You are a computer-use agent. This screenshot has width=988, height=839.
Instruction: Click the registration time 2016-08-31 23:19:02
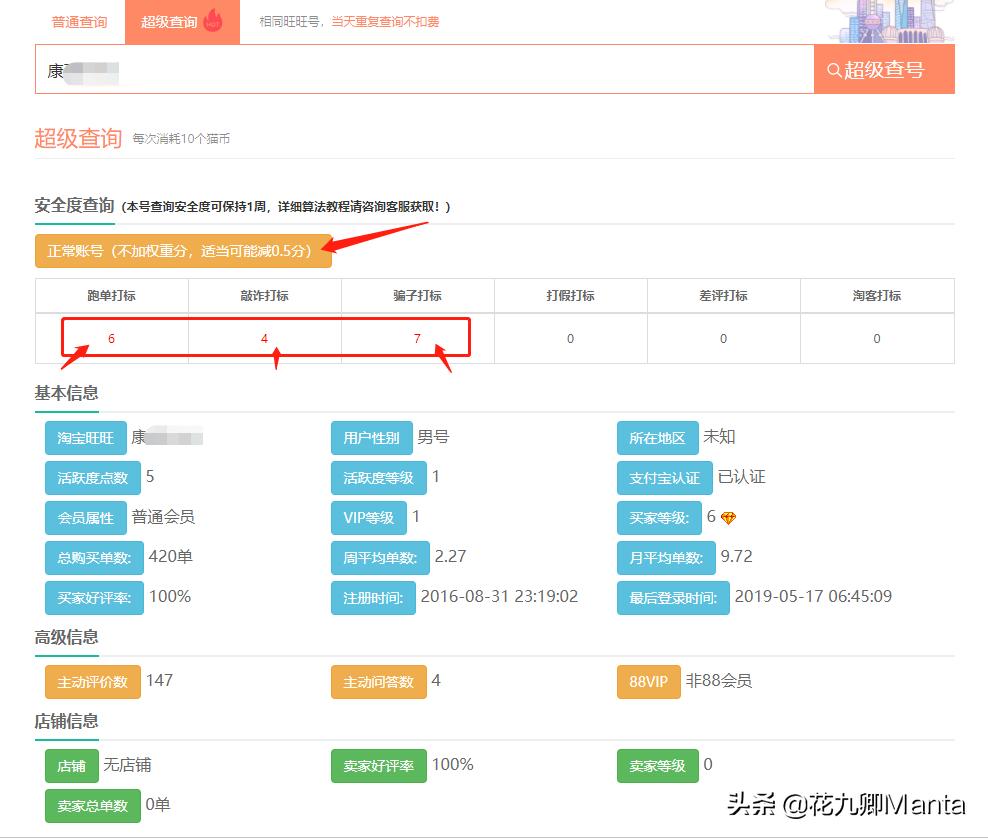[499, 596]
